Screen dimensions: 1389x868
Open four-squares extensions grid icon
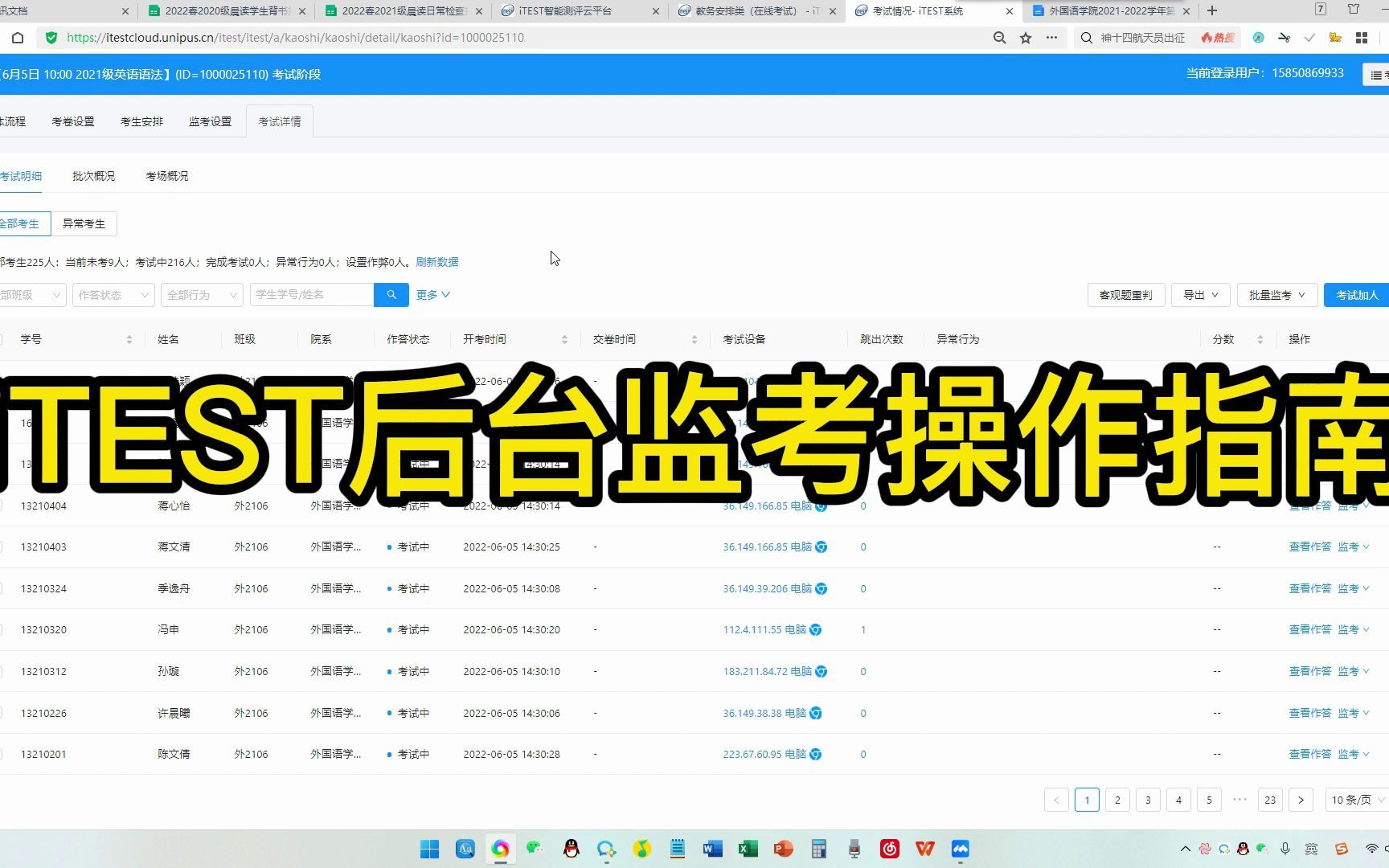pos(1362,38)
